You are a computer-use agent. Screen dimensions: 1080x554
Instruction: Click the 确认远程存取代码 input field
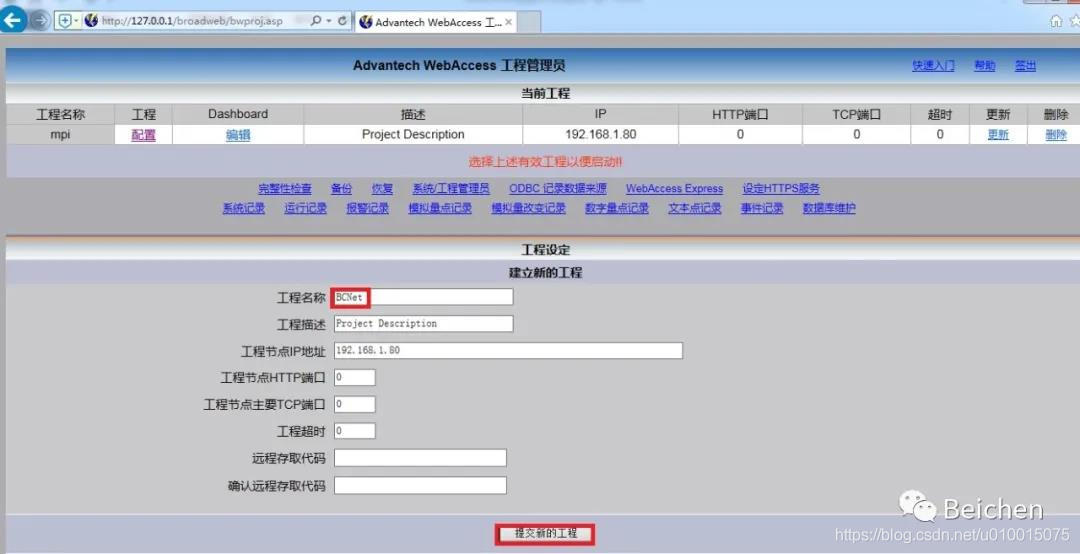(x=420, y=485)
